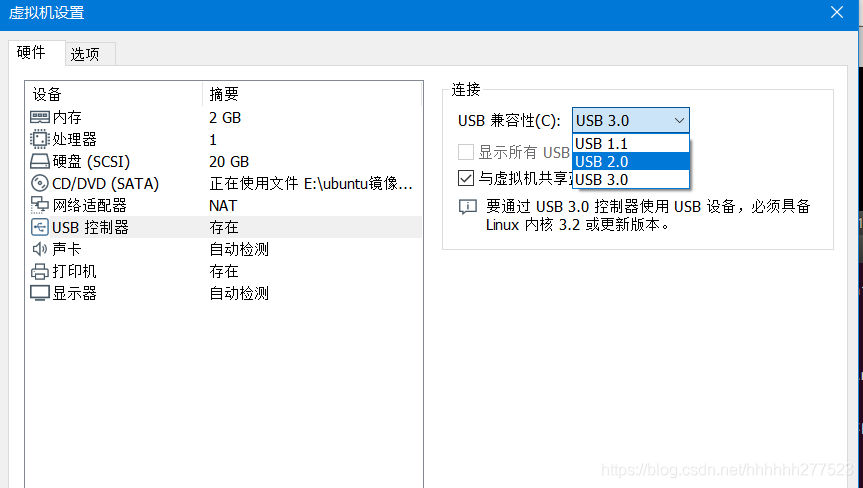863x488 pixels.
Task: Click the memory (内存) device icon
Action: [x=40, y=117]
